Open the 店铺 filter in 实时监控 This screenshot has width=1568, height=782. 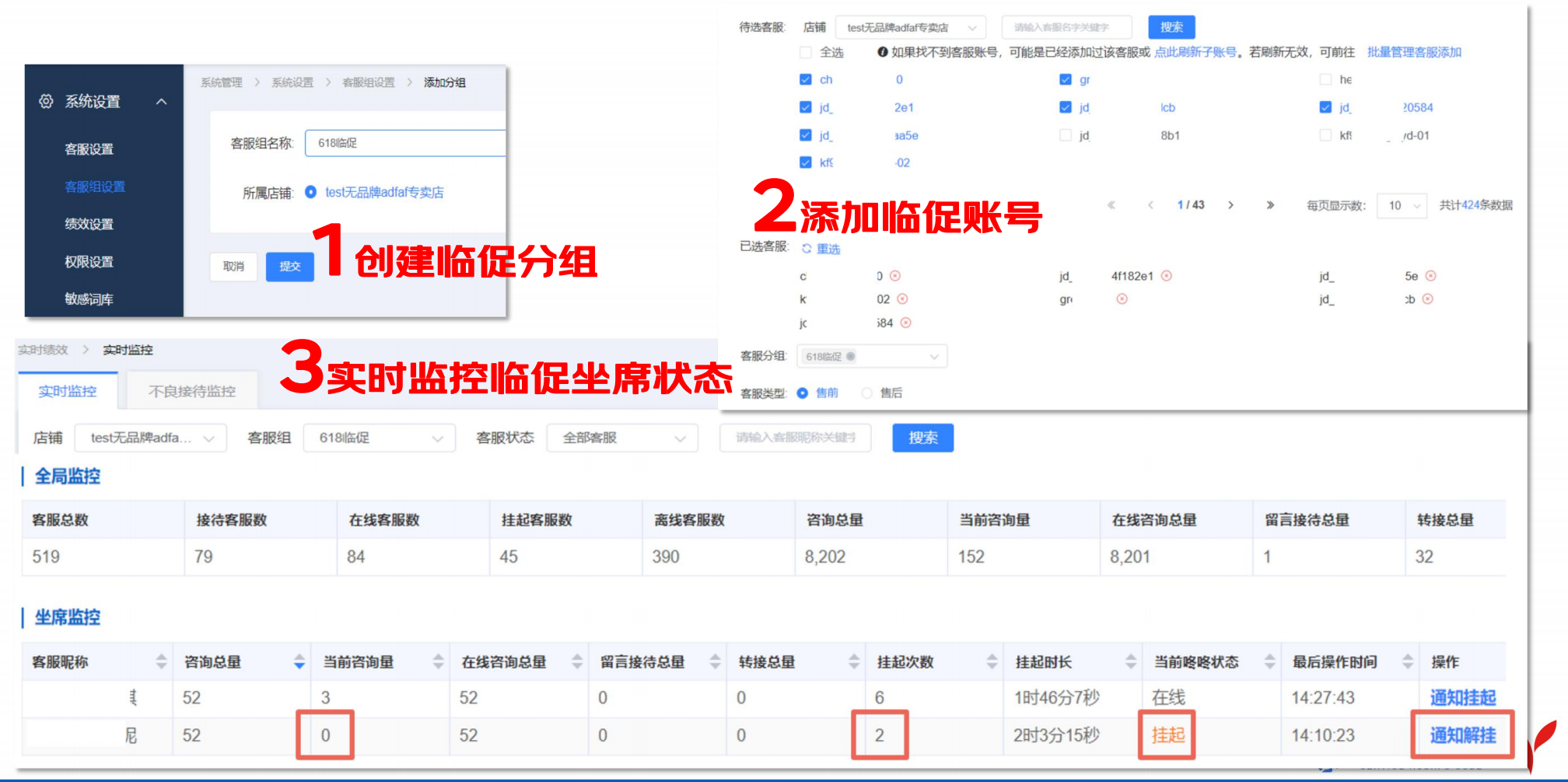point(151,438)
